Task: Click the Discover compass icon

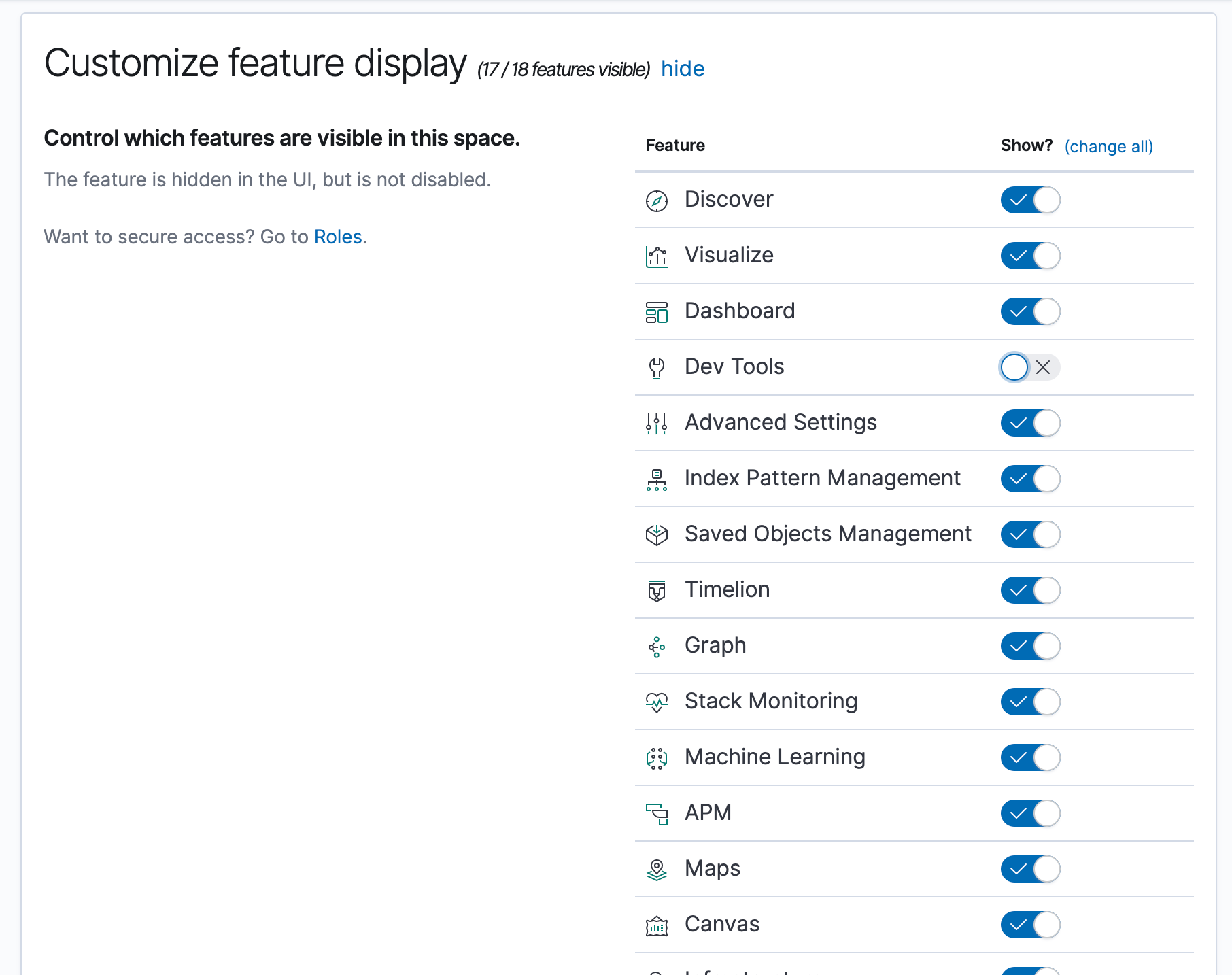Action: 656,201
